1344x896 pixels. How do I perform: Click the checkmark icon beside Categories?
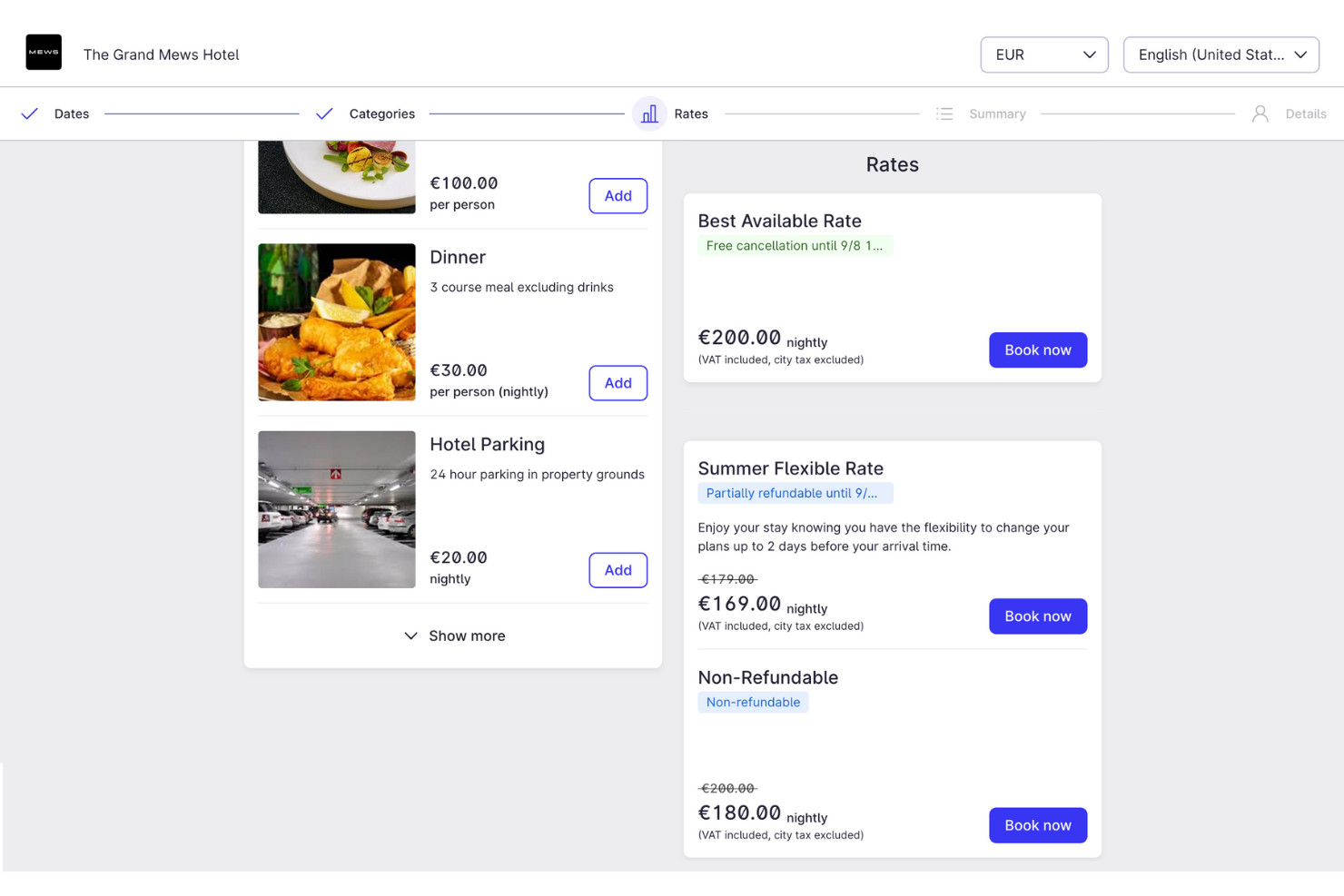click(324, 113)
